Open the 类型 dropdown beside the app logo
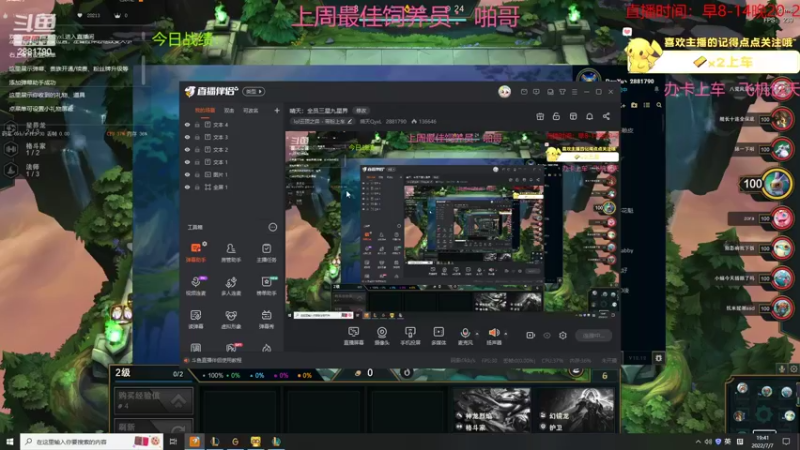Image resolution: width=800 pixels, height=450 pixels. (254, 91)
